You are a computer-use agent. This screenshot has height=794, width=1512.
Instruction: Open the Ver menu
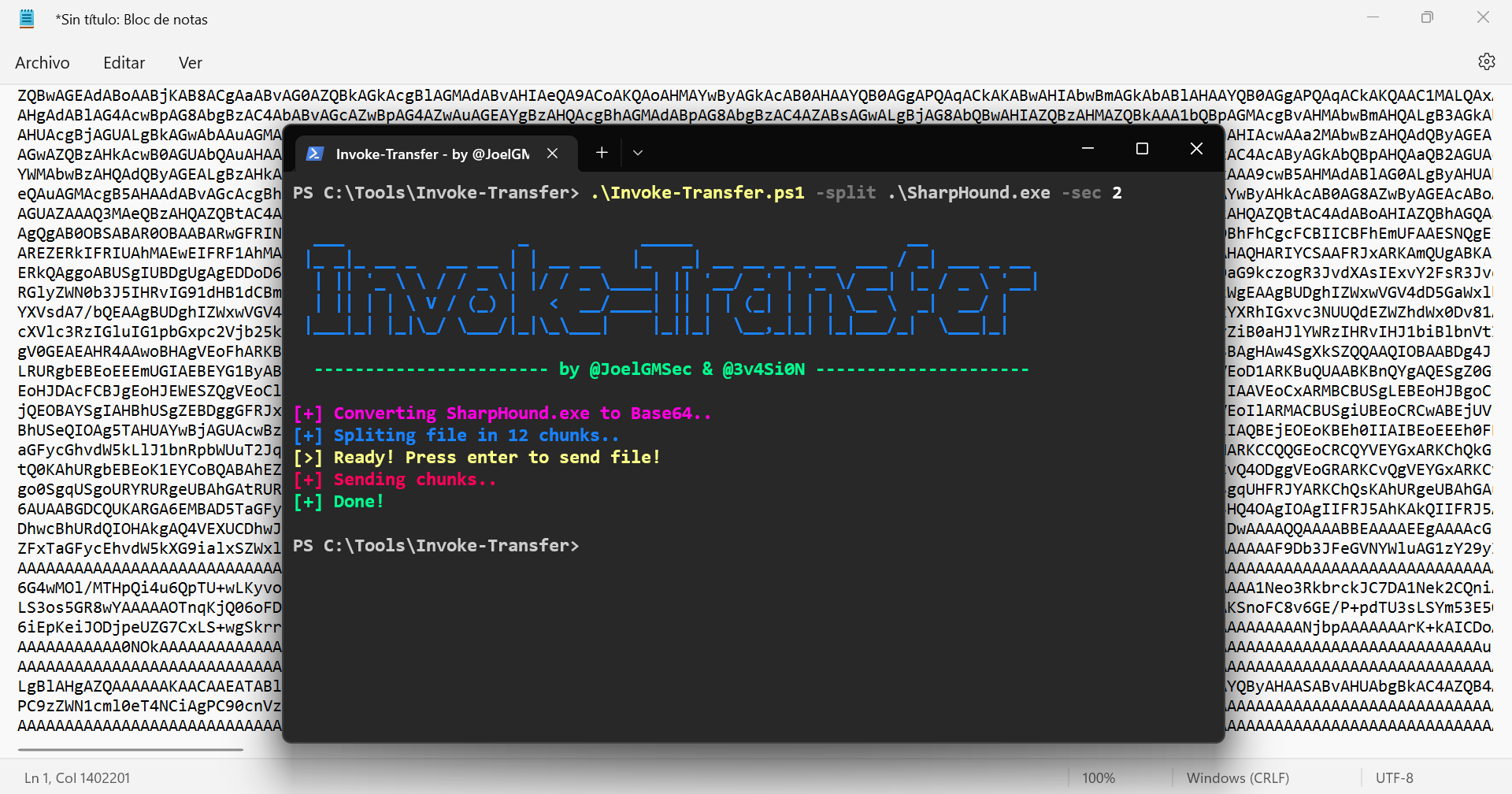tap(191, 63)
